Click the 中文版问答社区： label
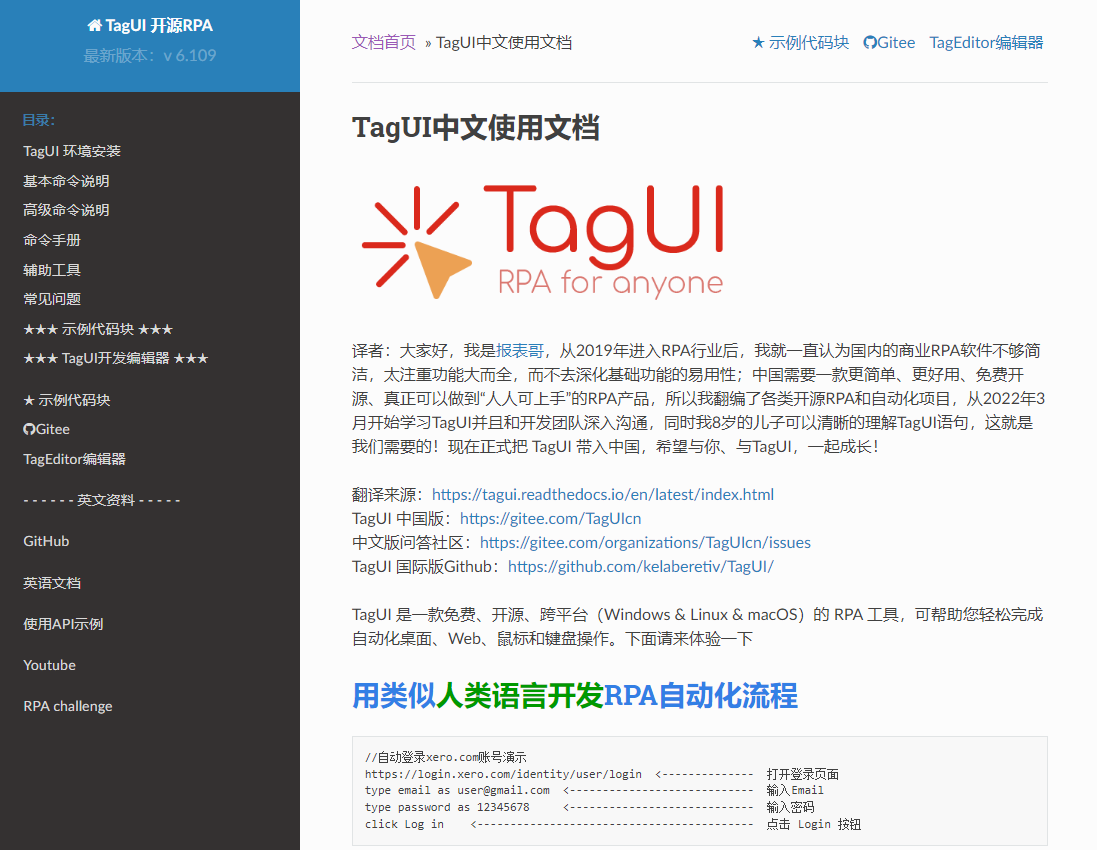The width and height of the screenshot is (1097, 850). [413, 543]
